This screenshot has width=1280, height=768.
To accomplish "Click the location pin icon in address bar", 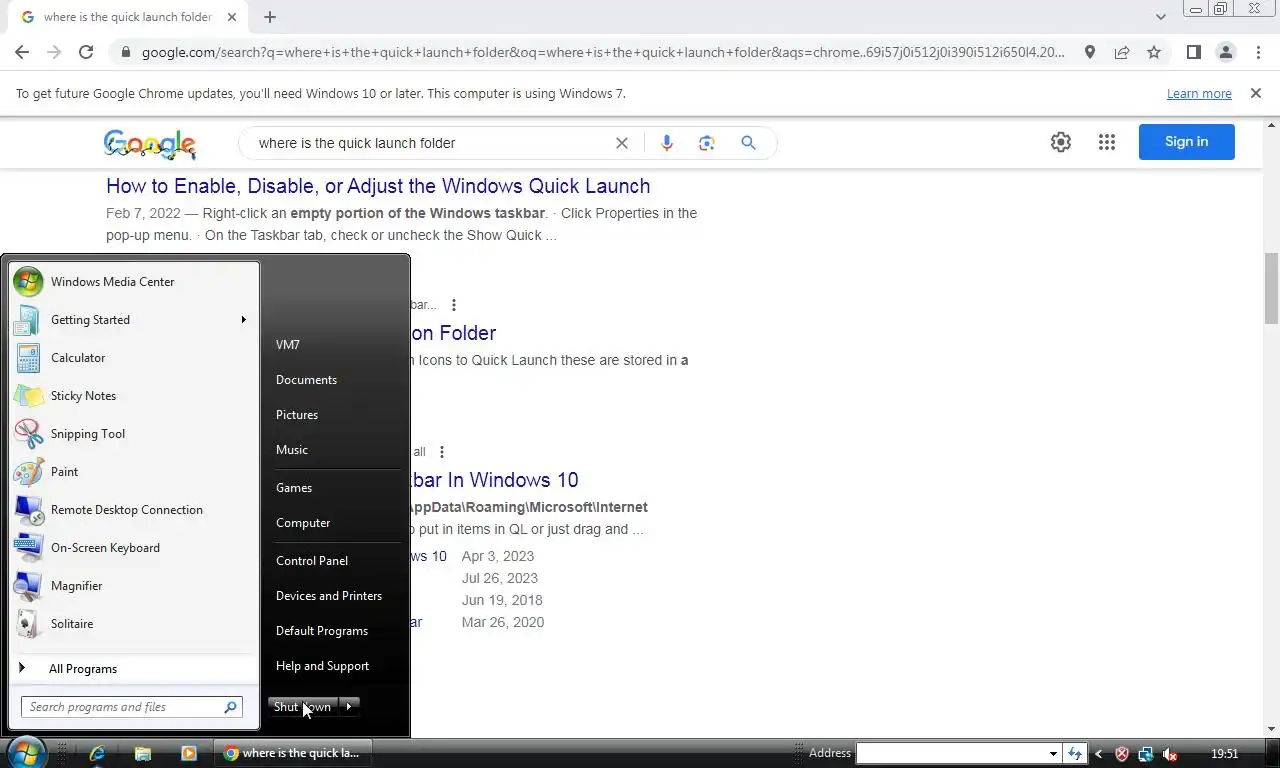I will point(1090,52).
